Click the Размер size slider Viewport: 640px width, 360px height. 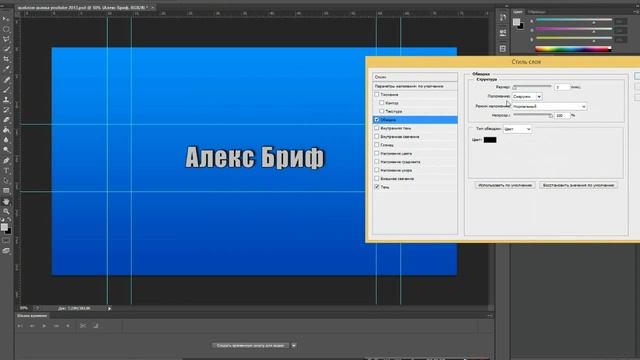[x=532, y=87]
